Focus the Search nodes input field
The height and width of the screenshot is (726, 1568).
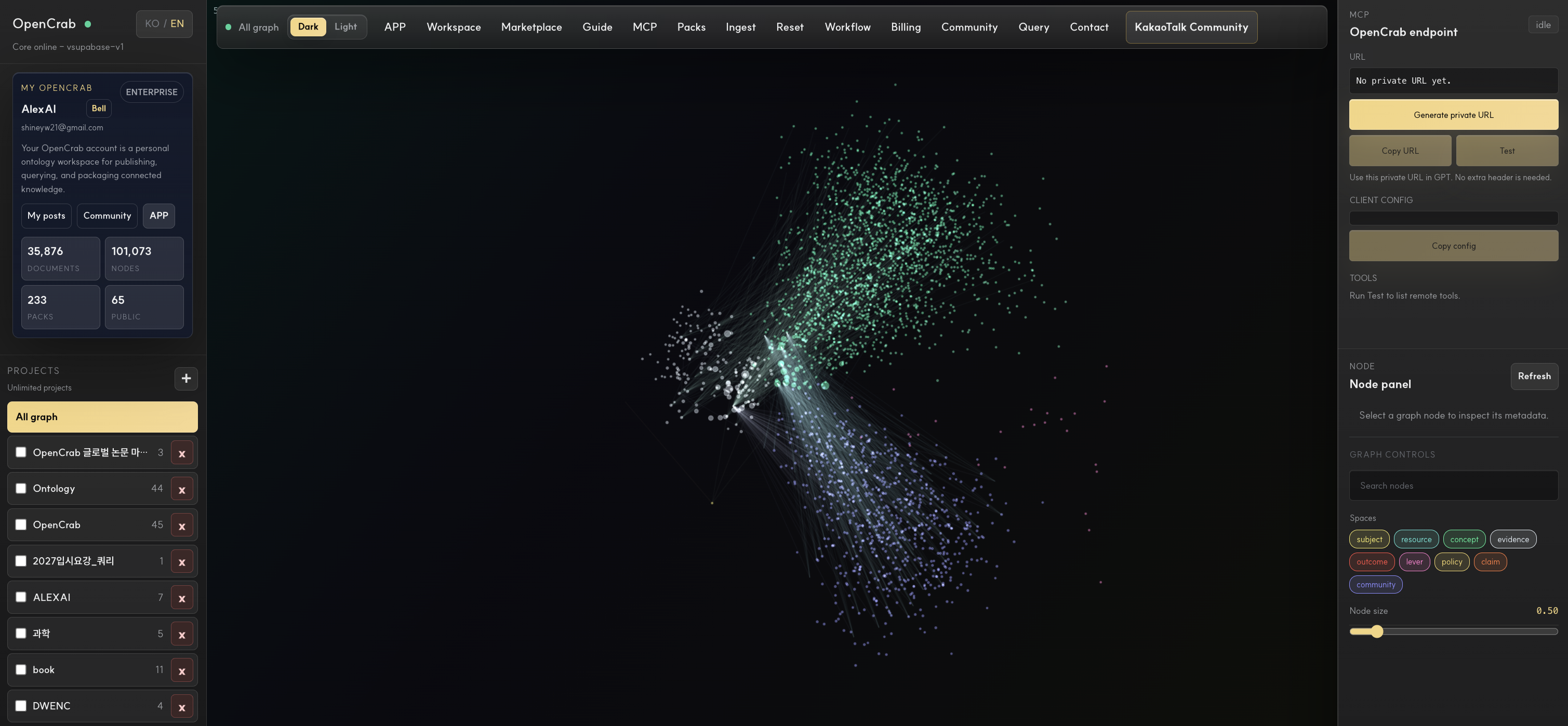click(1453, 486)
